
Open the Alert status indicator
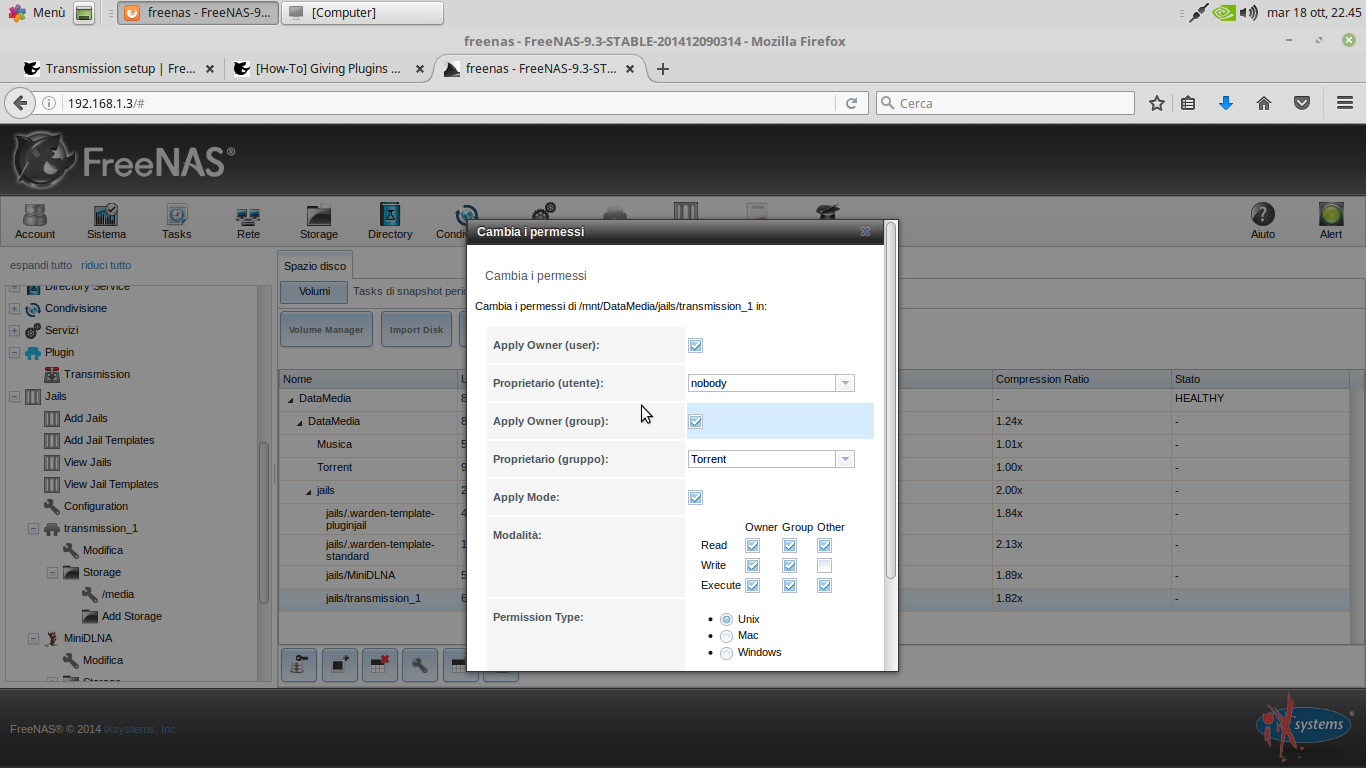pos(1331,220)
